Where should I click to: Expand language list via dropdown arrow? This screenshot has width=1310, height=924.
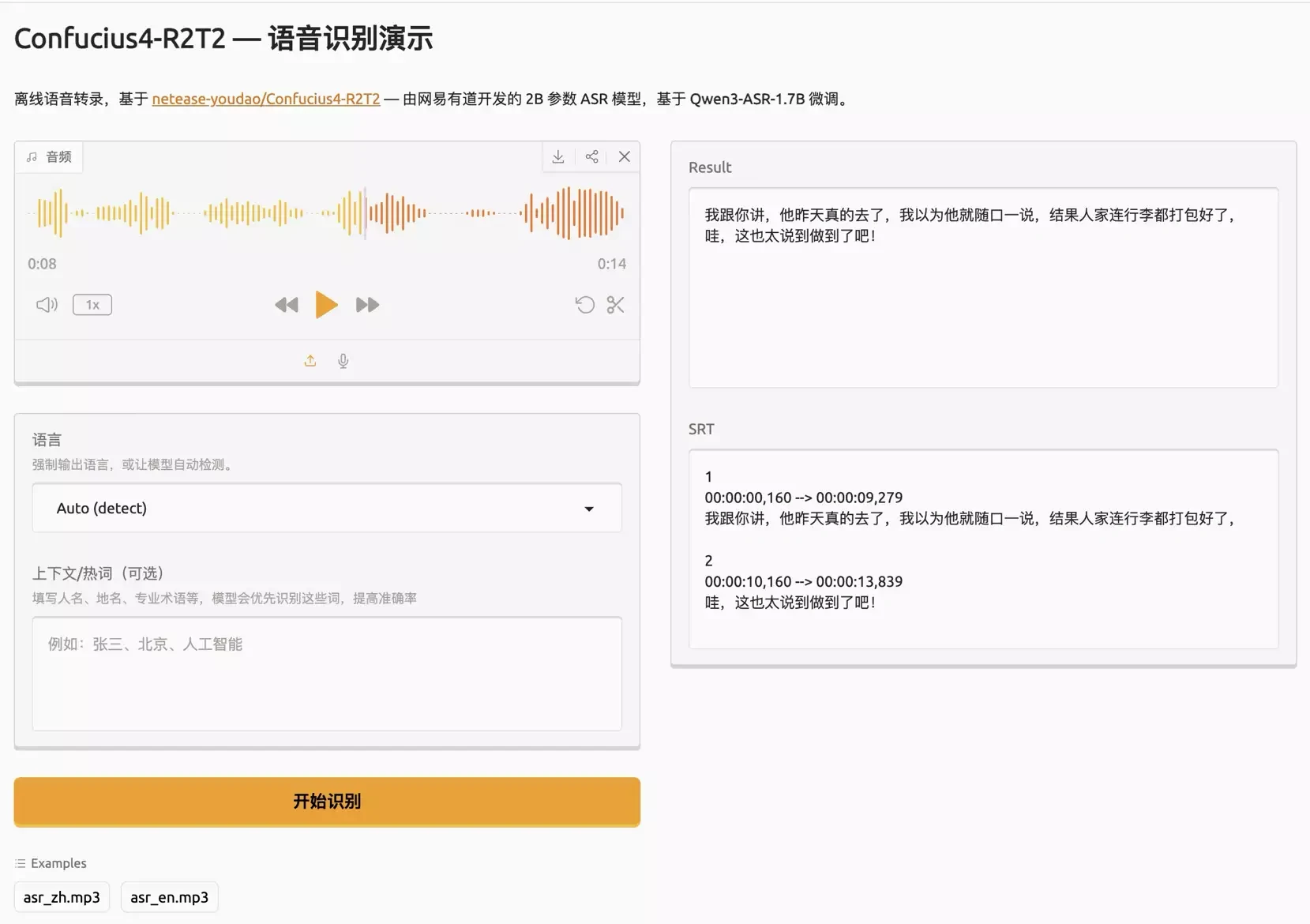click(589, 509)
